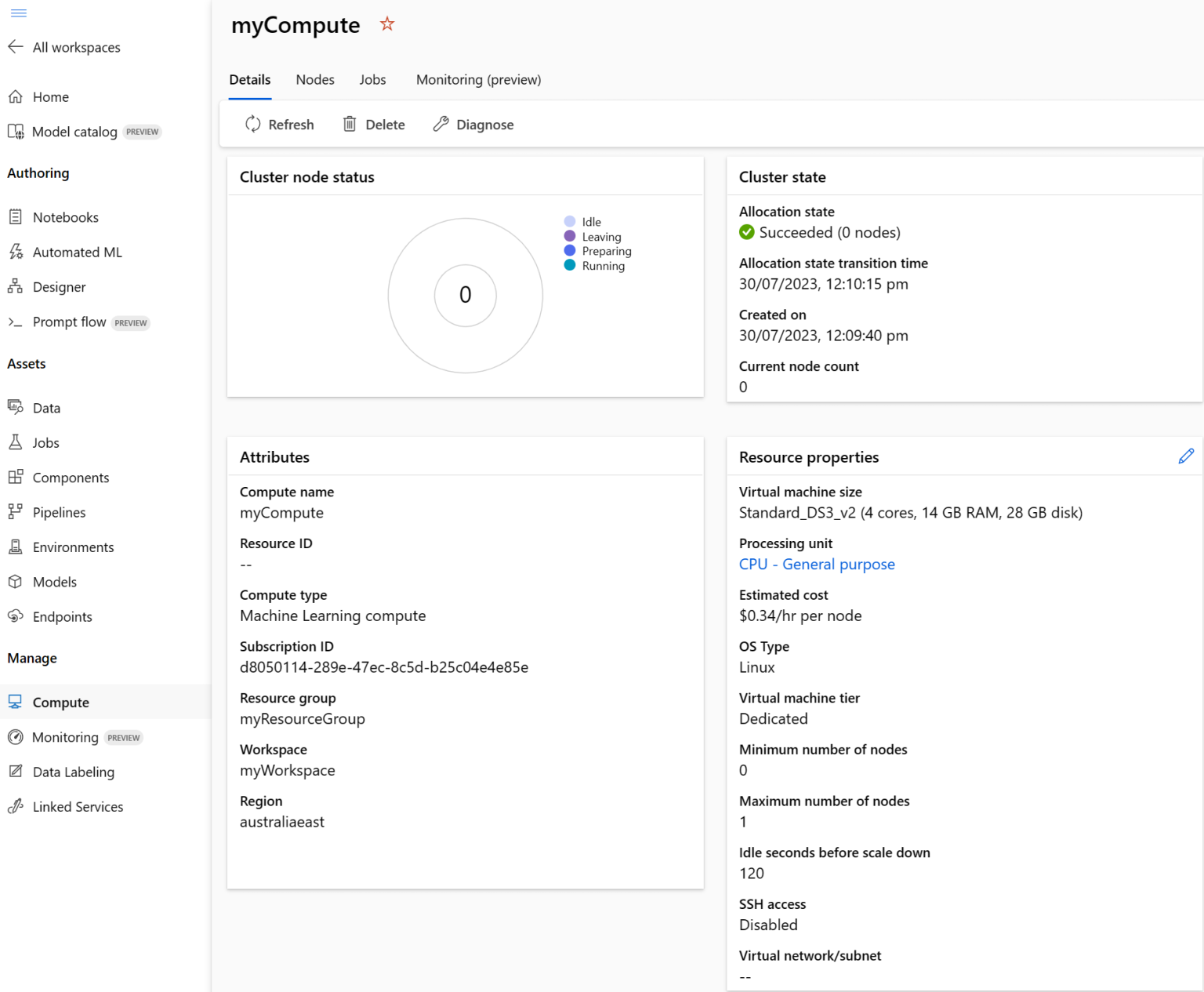Edit Resource properties with the pencil icon
Screen dimensions: 1204x992
pos(1187,456)
